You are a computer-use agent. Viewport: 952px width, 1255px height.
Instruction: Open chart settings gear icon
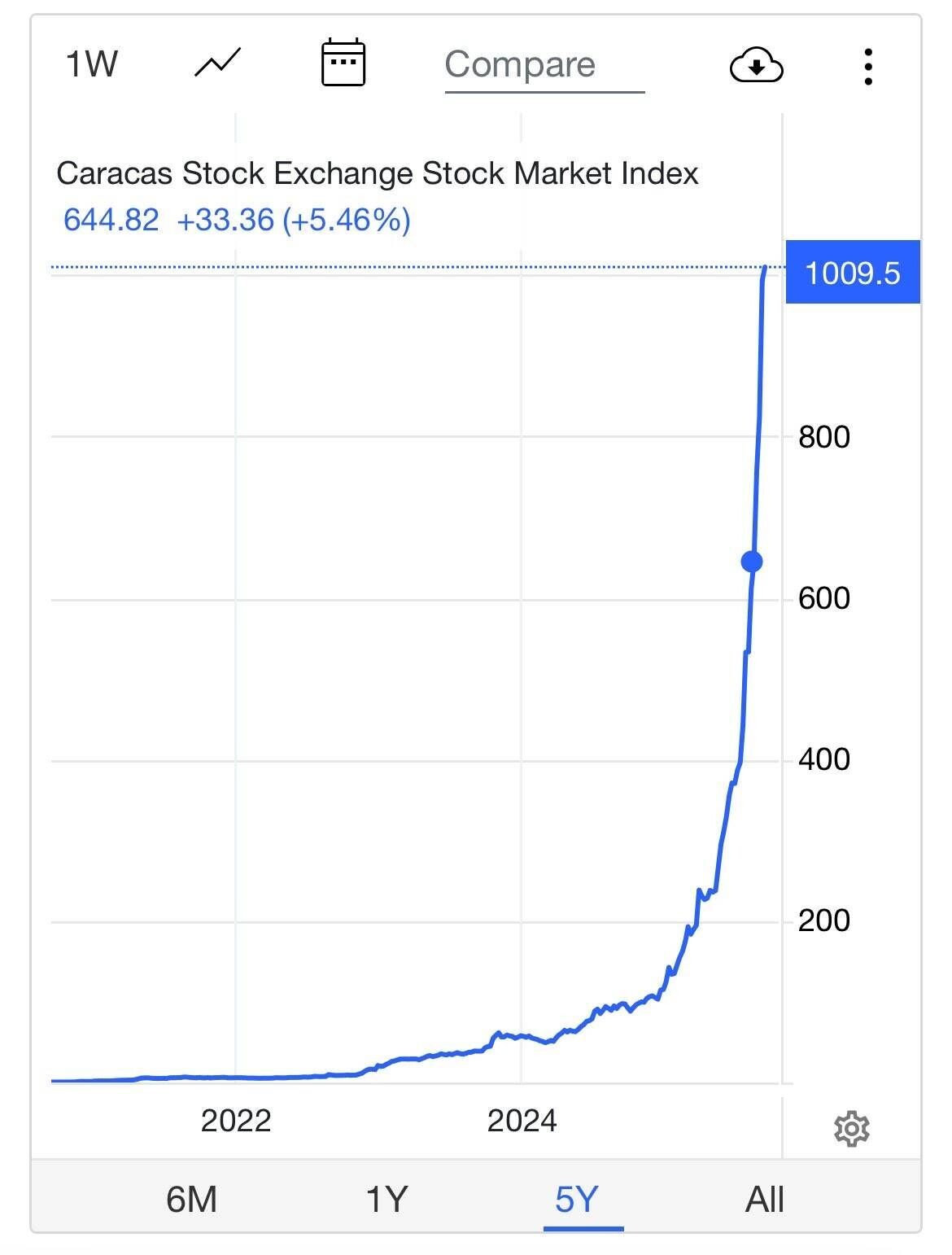851,1129
